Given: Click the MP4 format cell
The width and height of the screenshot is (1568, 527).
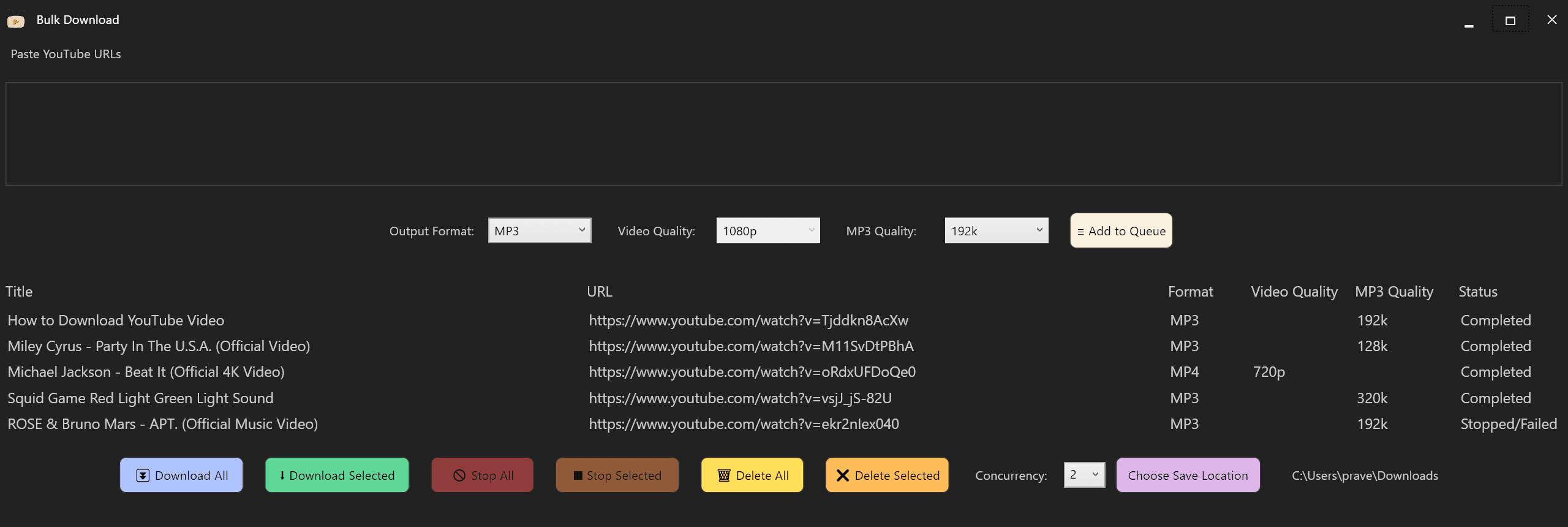Looking at the screenshot, I should click(1185, 372).
